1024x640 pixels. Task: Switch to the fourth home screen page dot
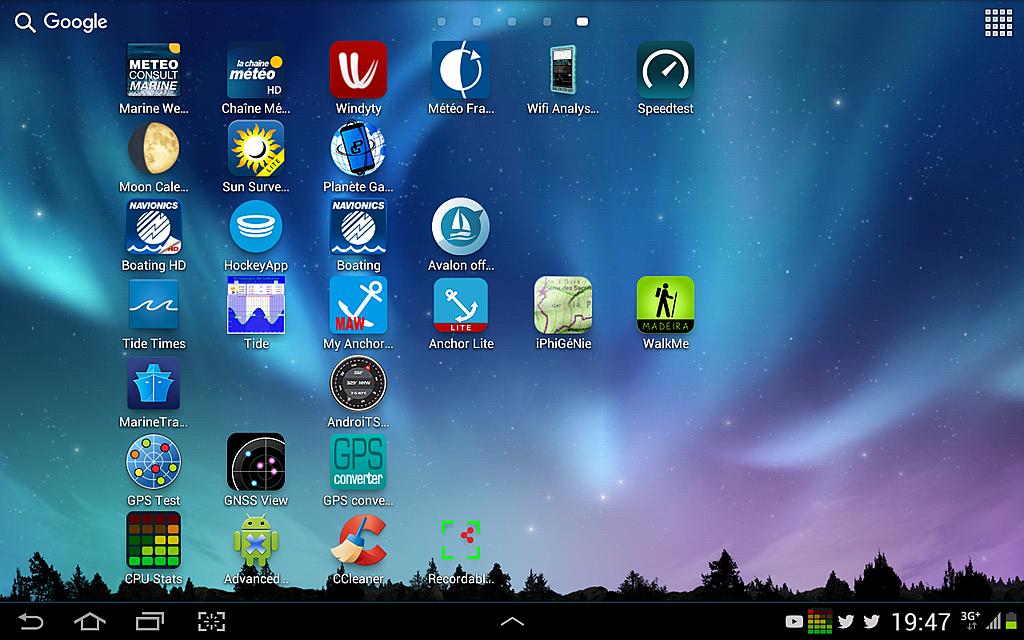tap(547, 22)
